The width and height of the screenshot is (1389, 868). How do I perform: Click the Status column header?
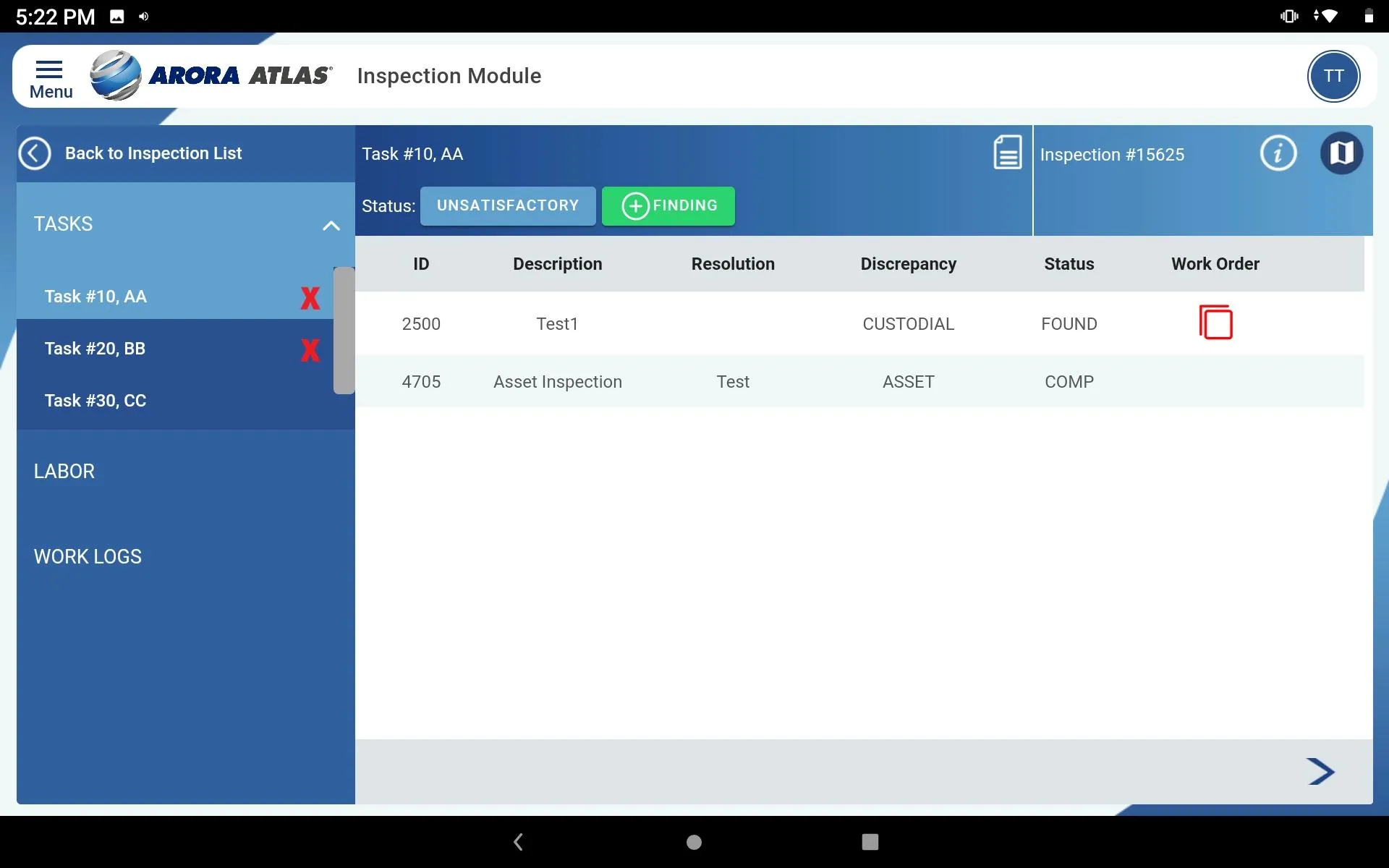[1069, 264]
